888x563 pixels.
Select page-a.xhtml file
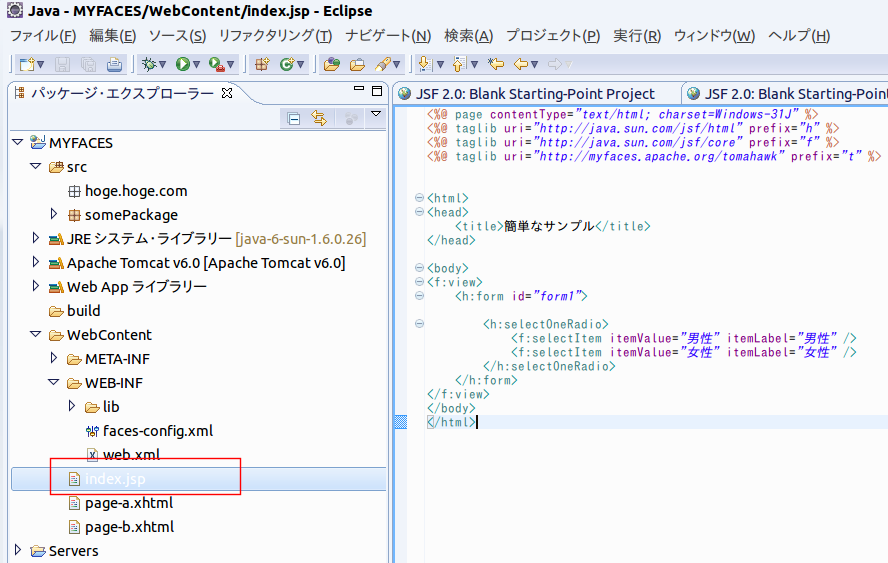click(121, 503)
